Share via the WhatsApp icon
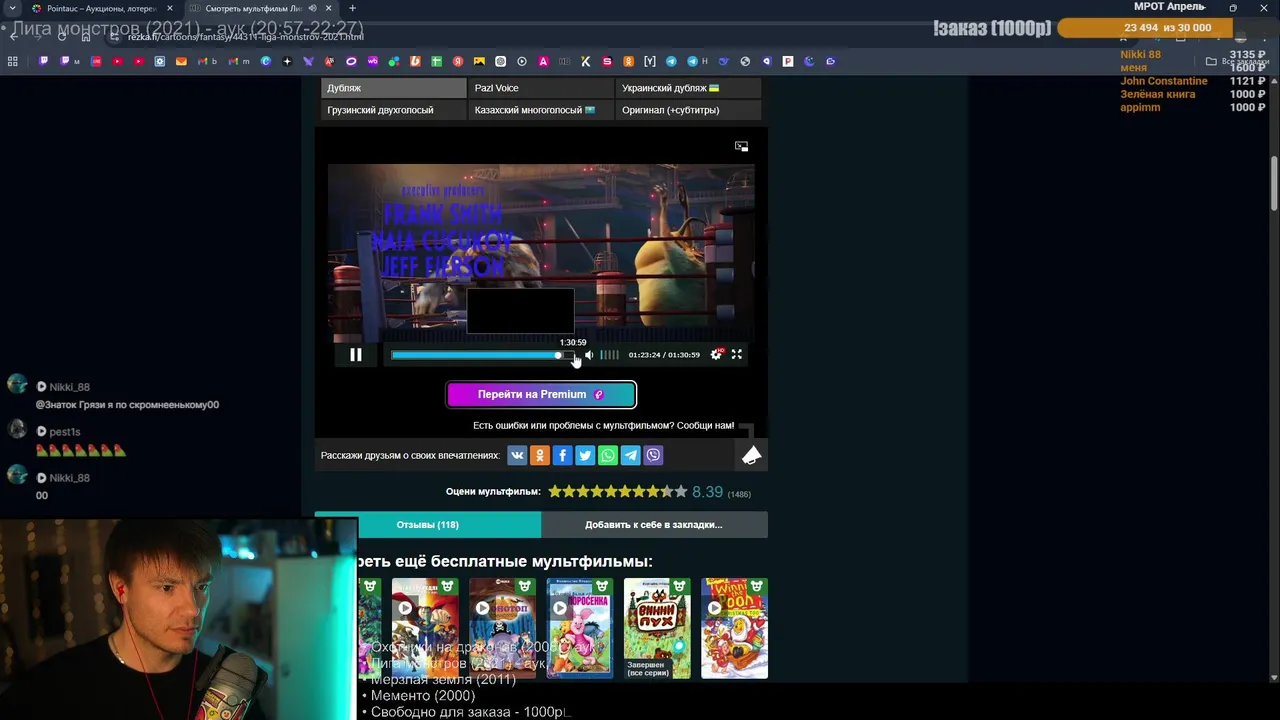Image resolution: width=1280 pixels, height=720 pixels. coord(608,455)
